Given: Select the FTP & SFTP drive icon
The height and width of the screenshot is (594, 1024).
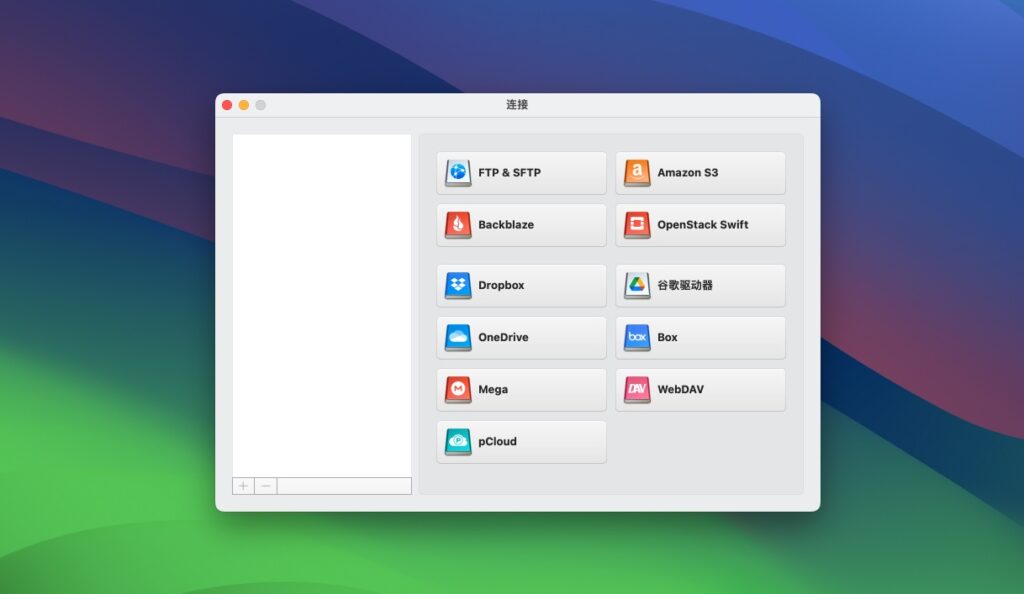Looking at the screenshot, I should coord(457,172).
